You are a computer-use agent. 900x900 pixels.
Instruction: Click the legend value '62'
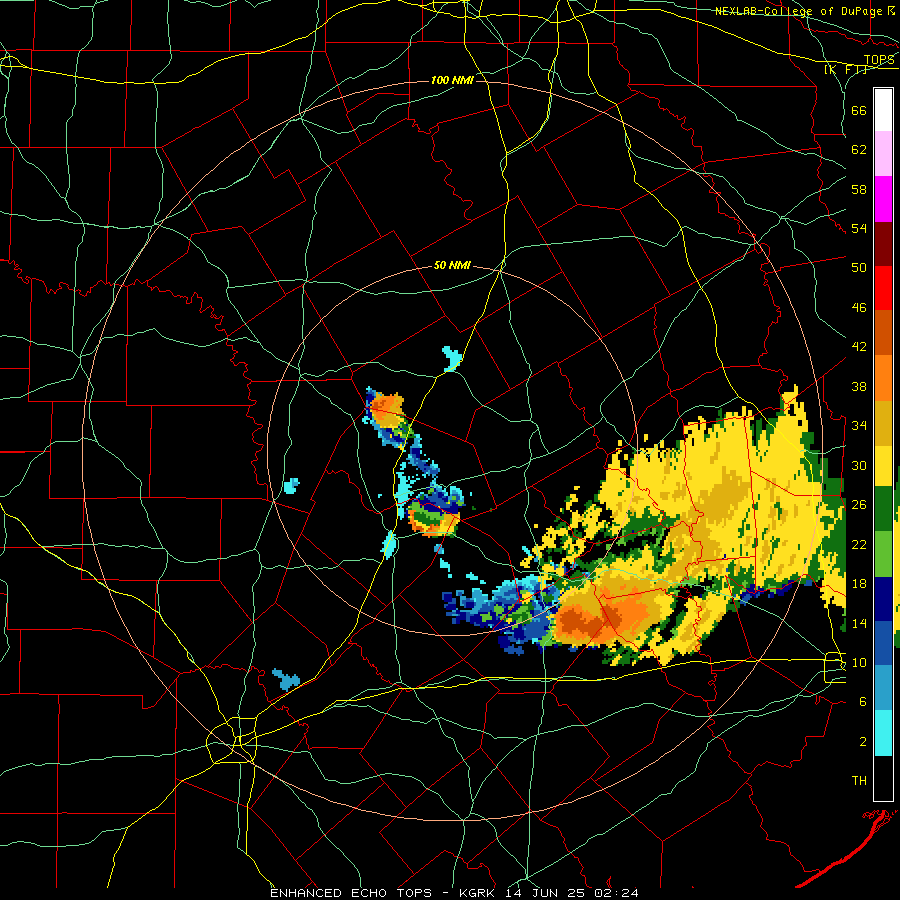[859, 150]
